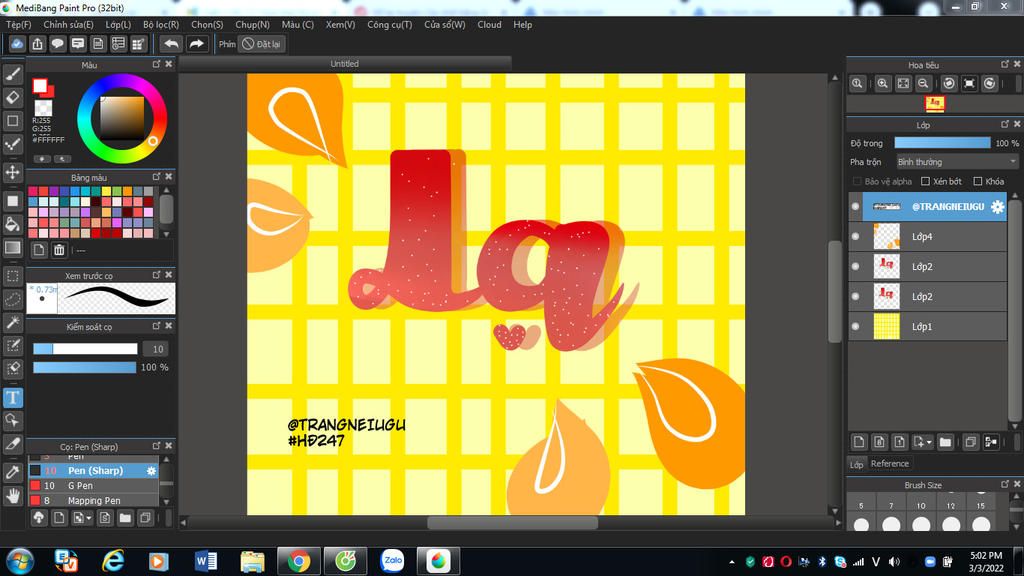Select the Brush tool in left toolbar
This screenshot has width=1024, height=576.
click(x=12, y=74)
